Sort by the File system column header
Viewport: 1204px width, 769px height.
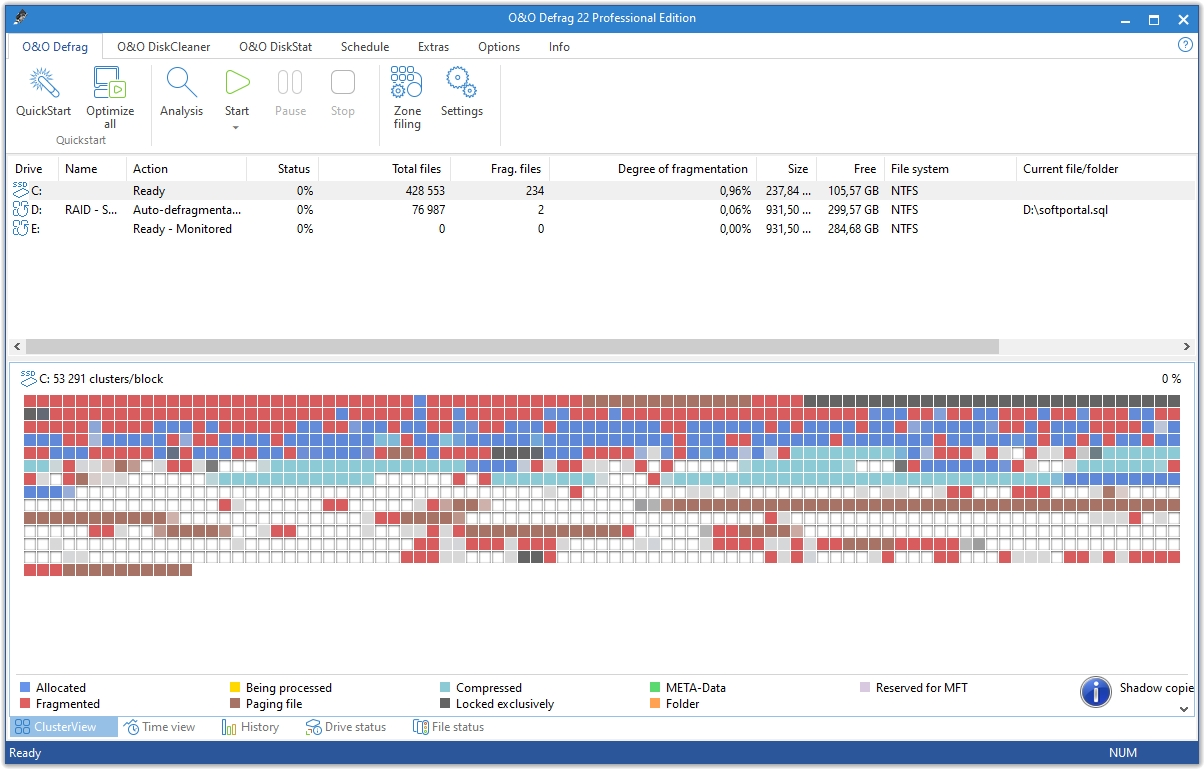pos(950,169)
